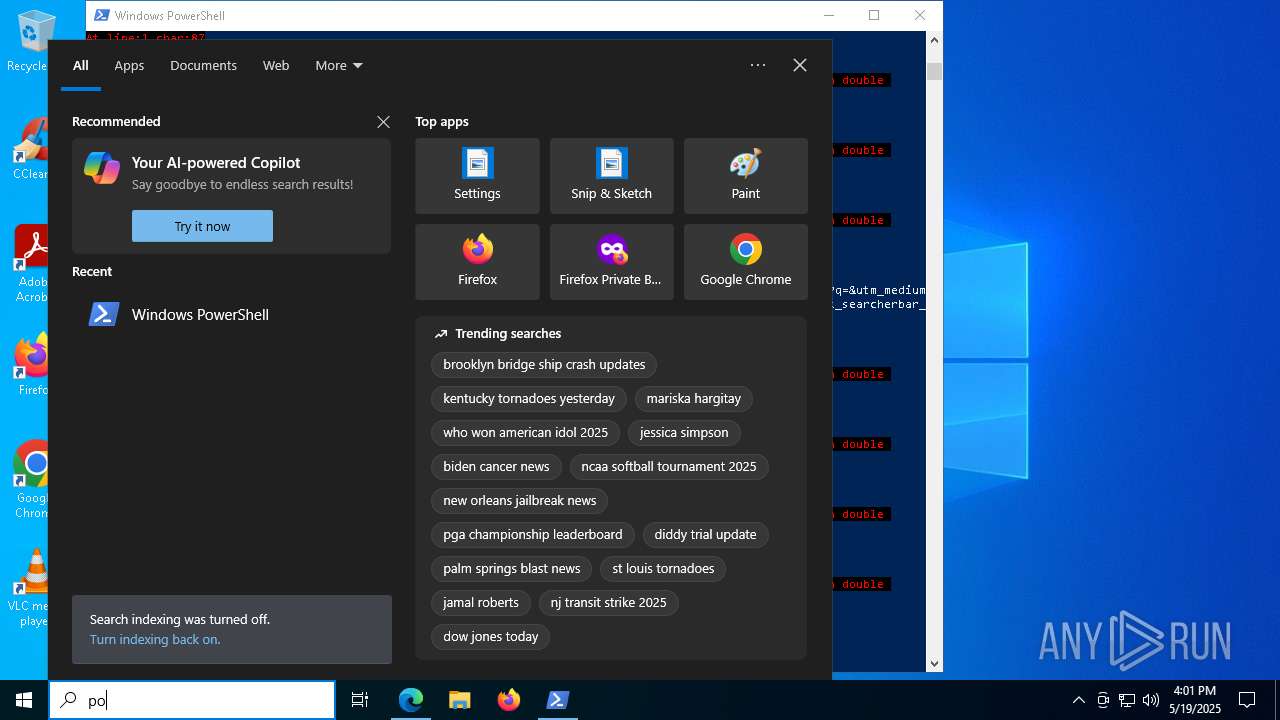Switch to Web search tab
1280x720 pixels.
[276, 65]
